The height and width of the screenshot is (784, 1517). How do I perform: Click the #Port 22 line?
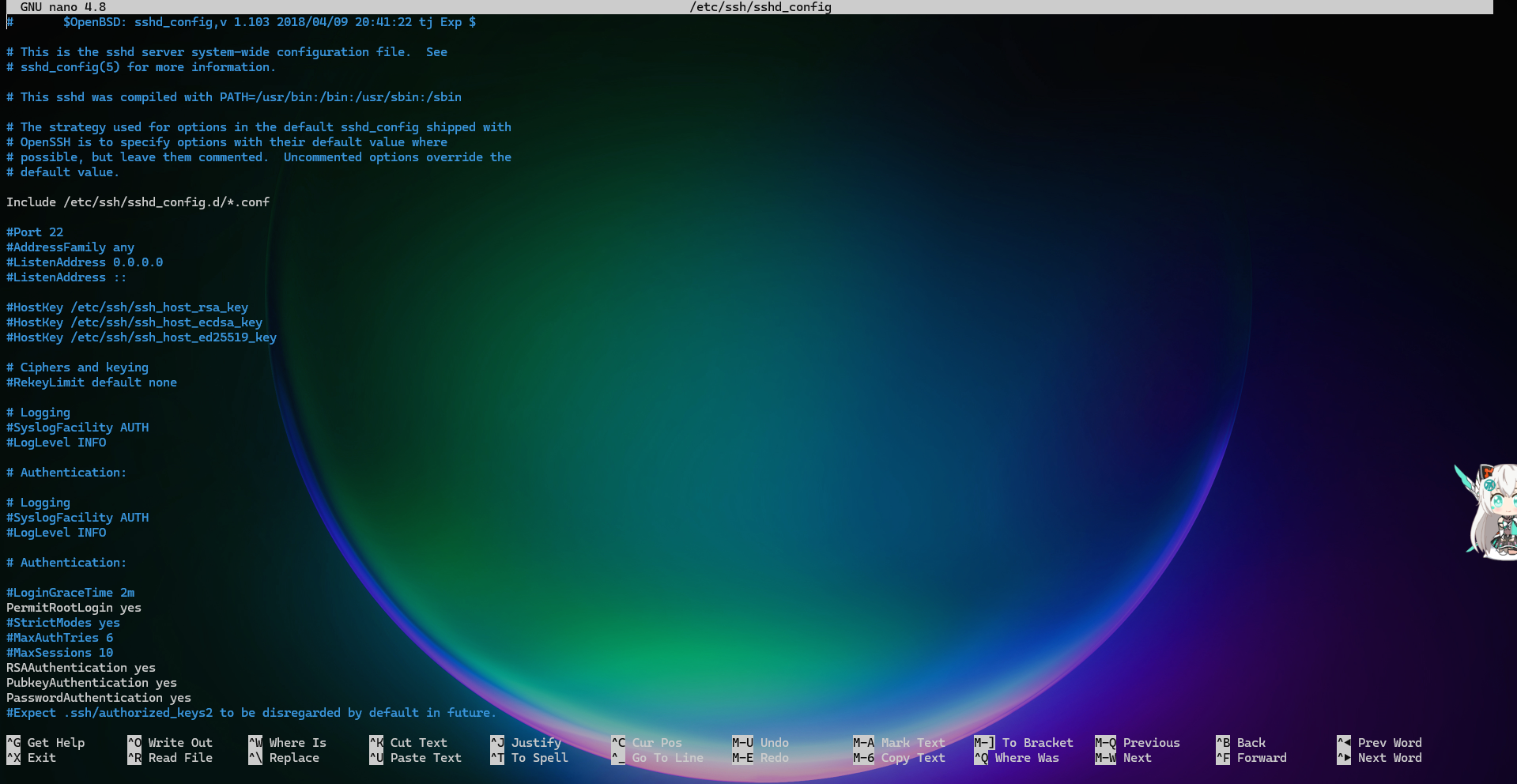click(35, 232)
